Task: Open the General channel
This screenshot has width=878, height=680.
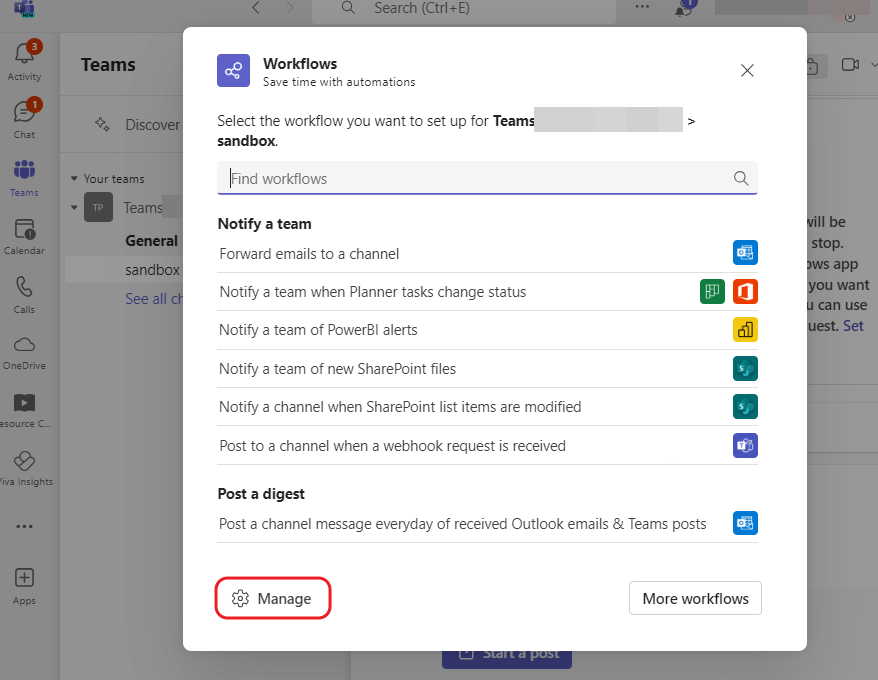Action: click(151, 241)
